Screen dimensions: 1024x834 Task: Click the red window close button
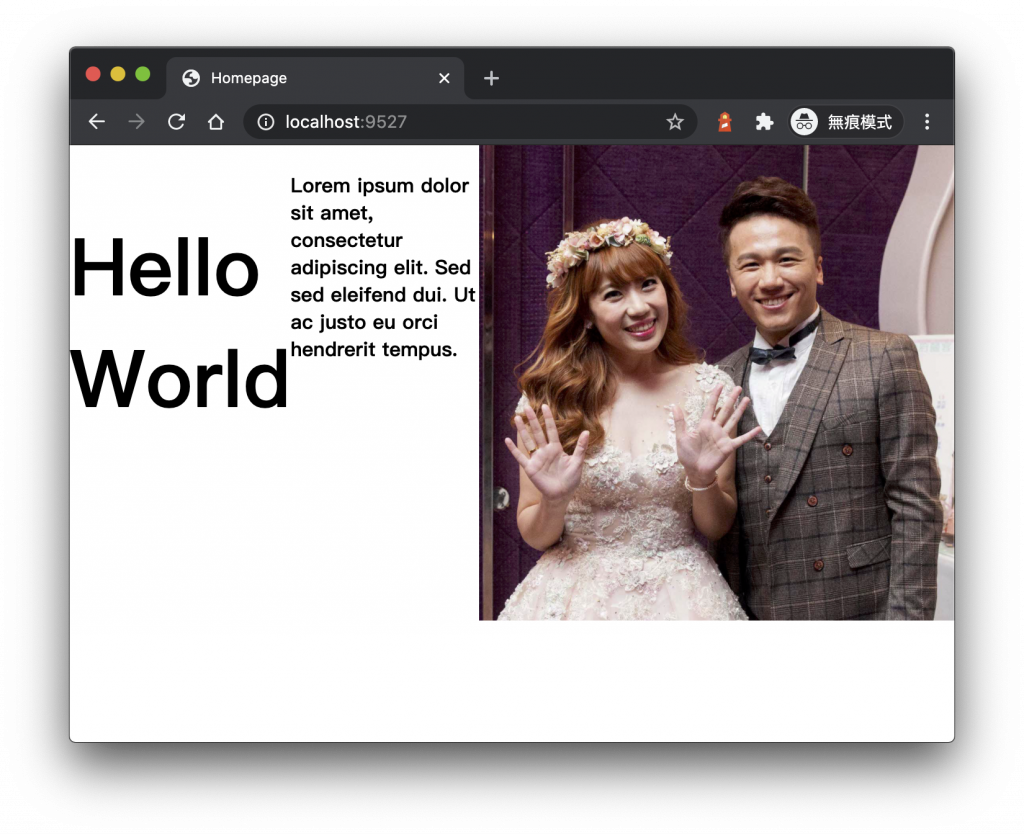click(93, 74)
